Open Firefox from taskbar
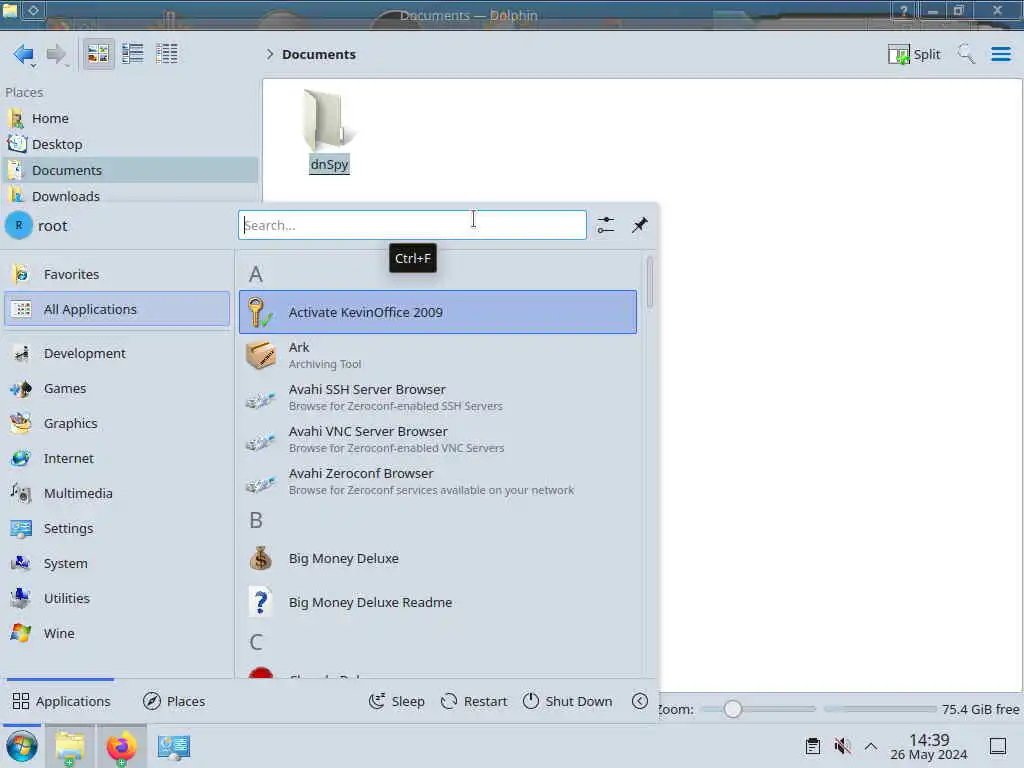 click(x=121, y=746)
